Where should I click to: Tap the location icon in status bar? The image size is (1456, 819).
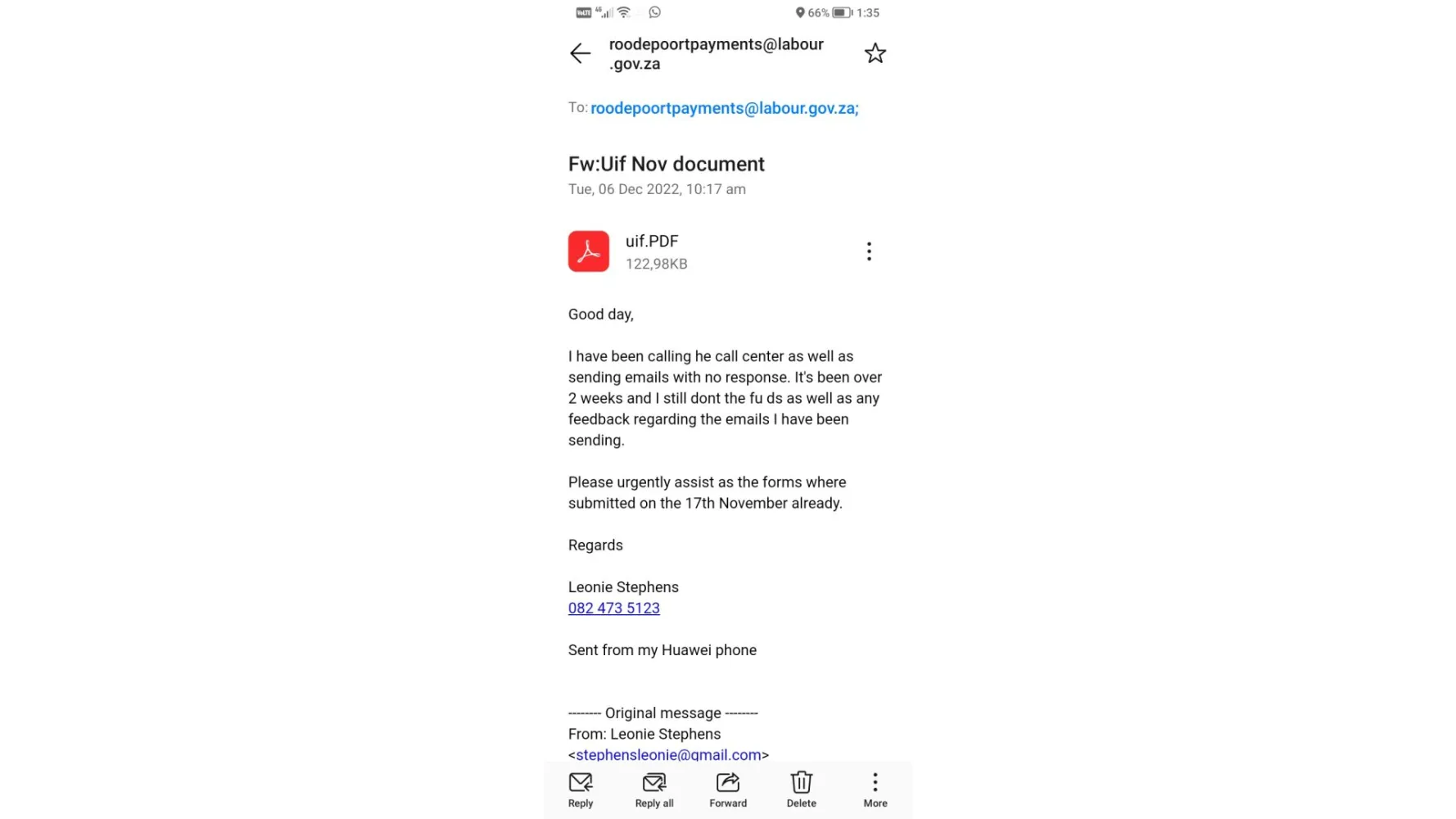coord(800,12)
